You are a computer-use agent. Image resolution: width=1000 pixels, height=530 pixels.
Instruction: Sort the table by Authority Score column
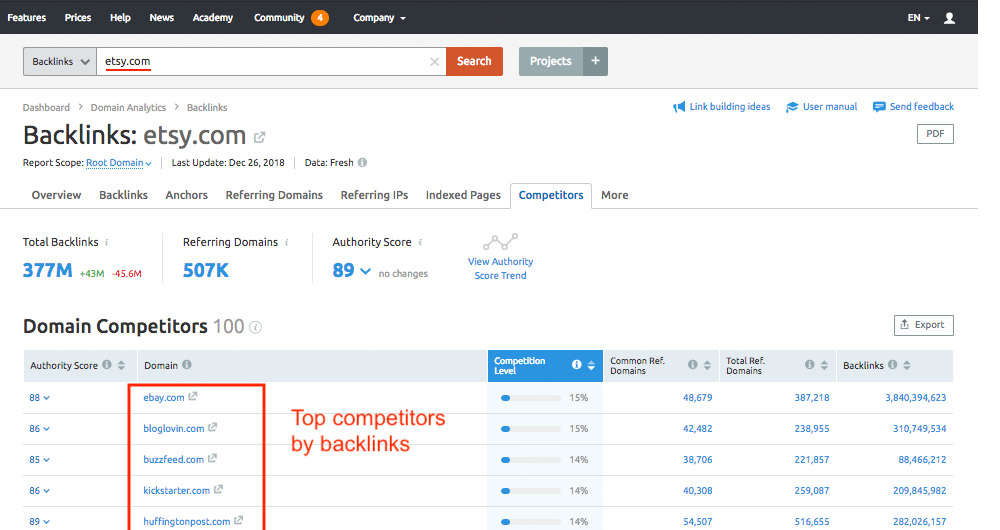coord(122,366)
